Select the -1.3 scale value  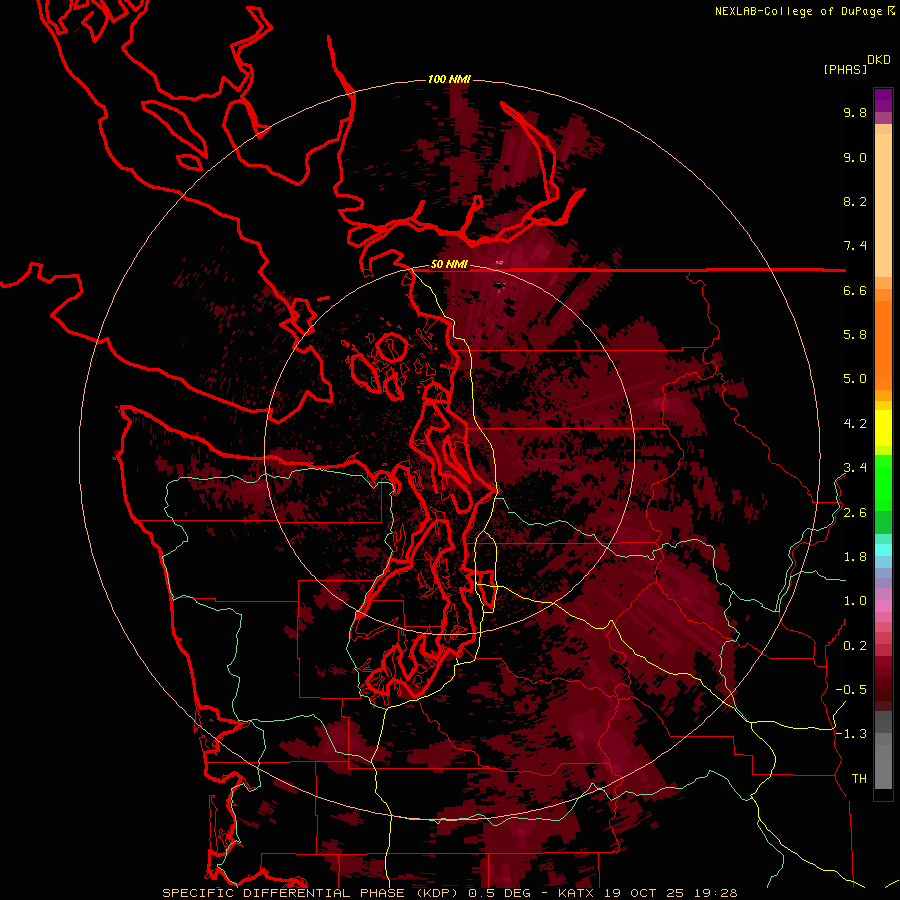851,734
